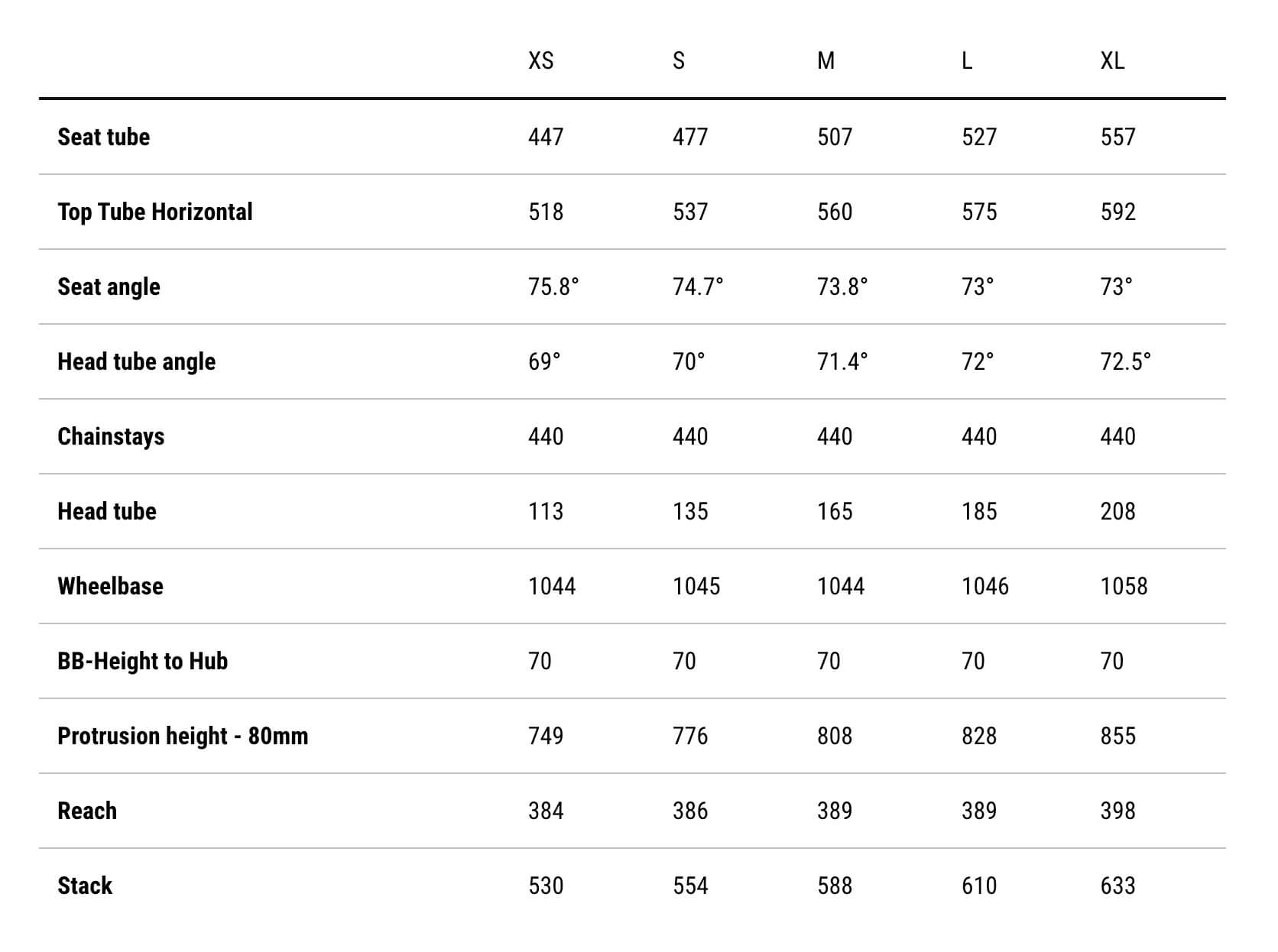Select the Seat angle row label
This screenshot has width=1278, height=952.
(109, 287)
